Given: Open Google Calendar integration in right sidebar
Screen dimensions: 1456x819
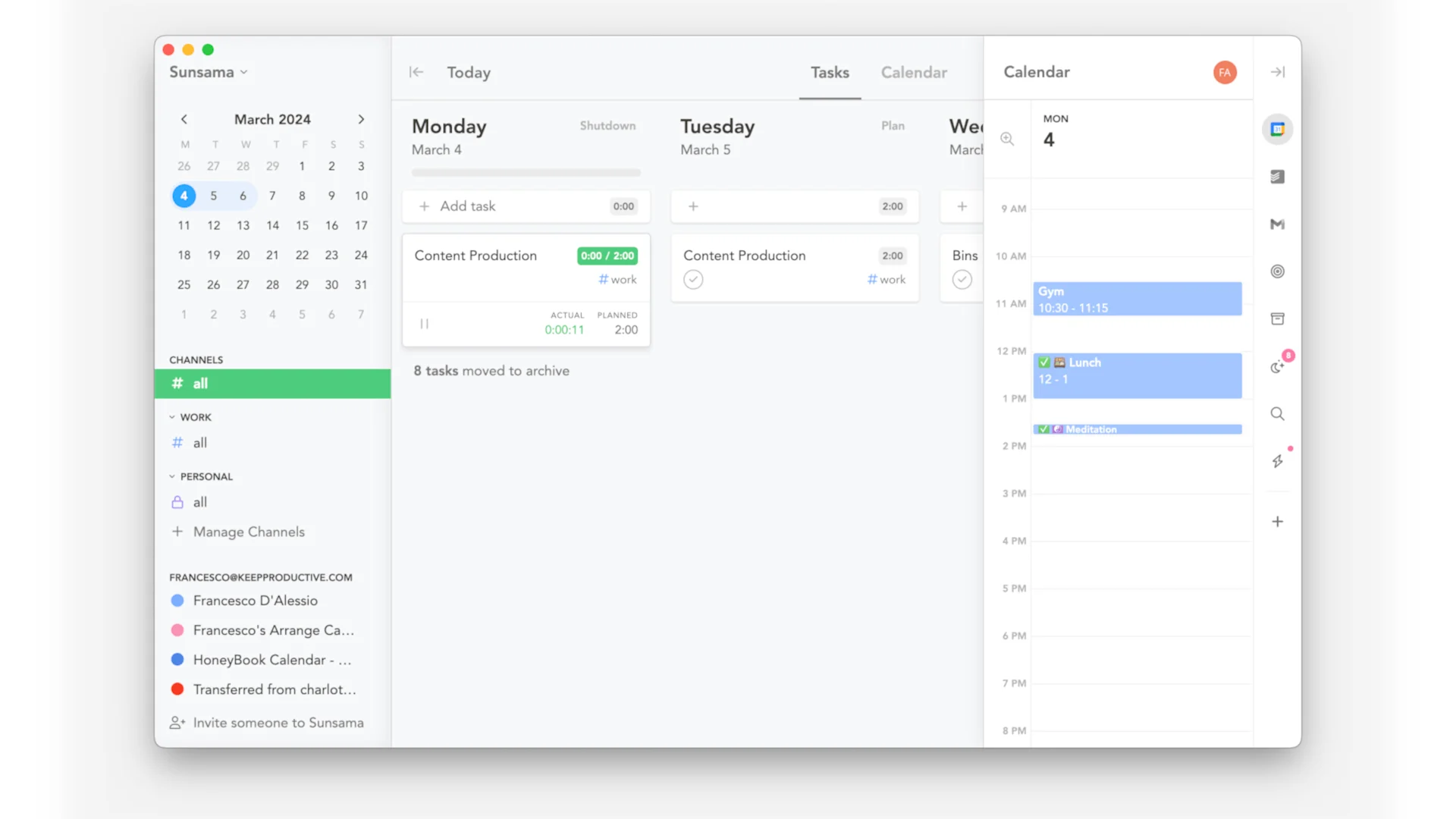Looking at the screenshot, I should pos(1277,129).
